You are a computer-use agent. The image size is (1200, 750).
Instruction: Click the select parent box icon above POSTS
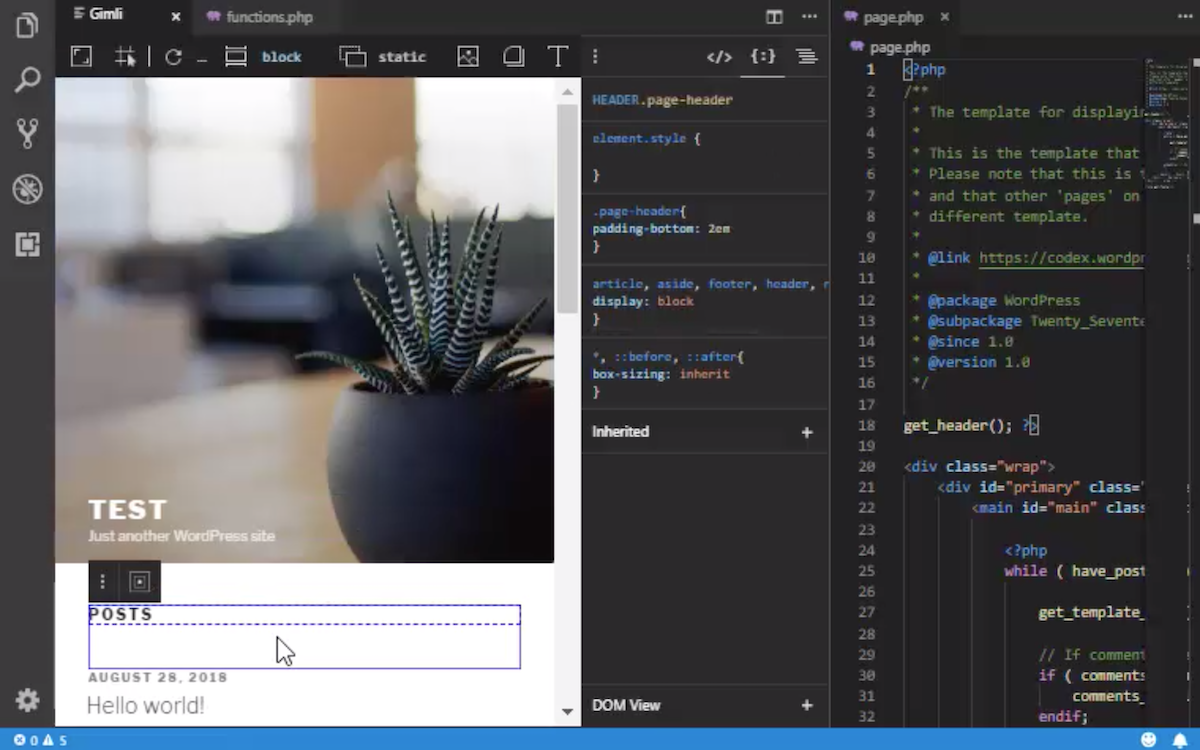point(140,582)
